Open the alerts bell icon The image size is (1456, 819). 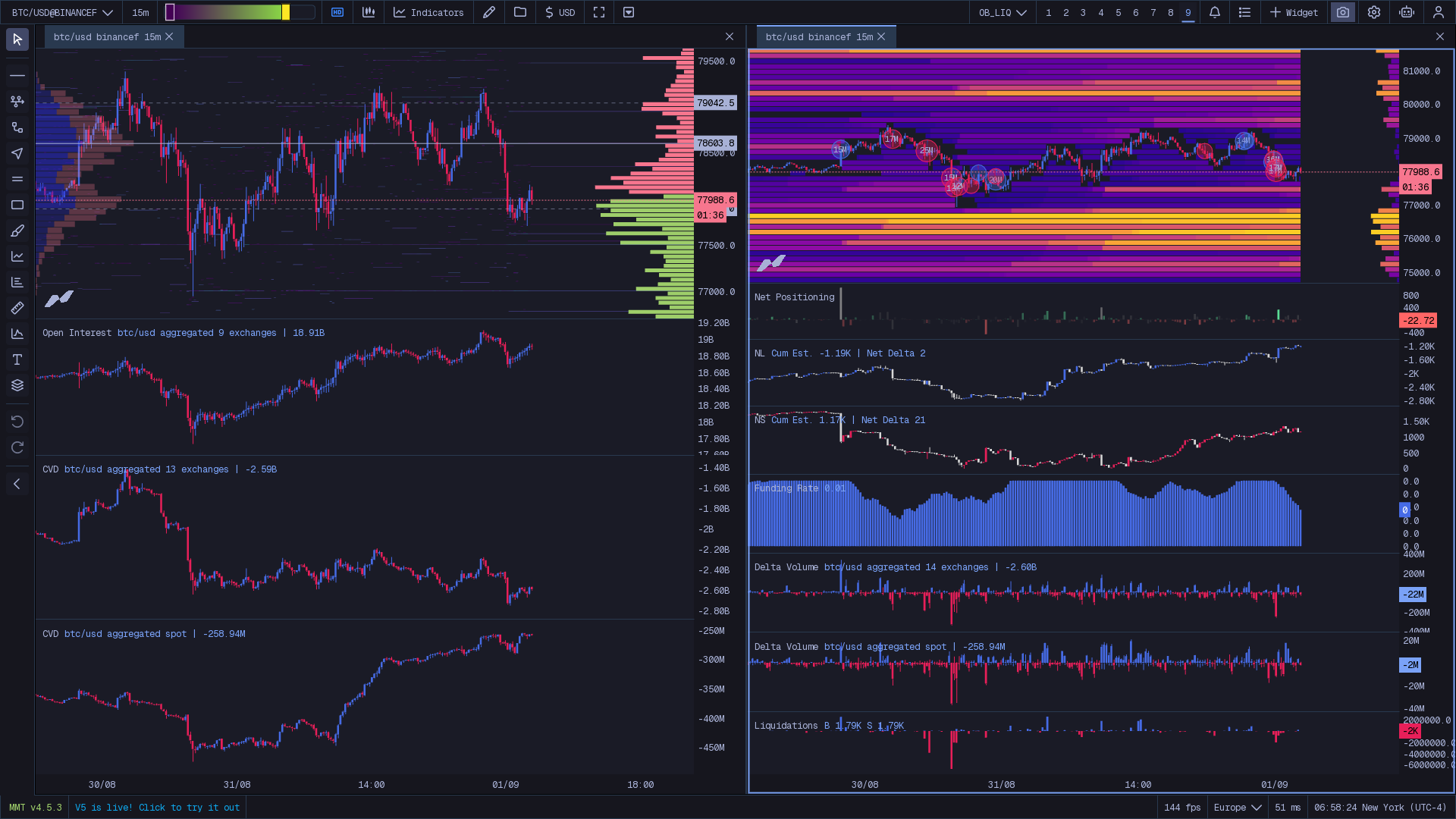click(1215, 12)
